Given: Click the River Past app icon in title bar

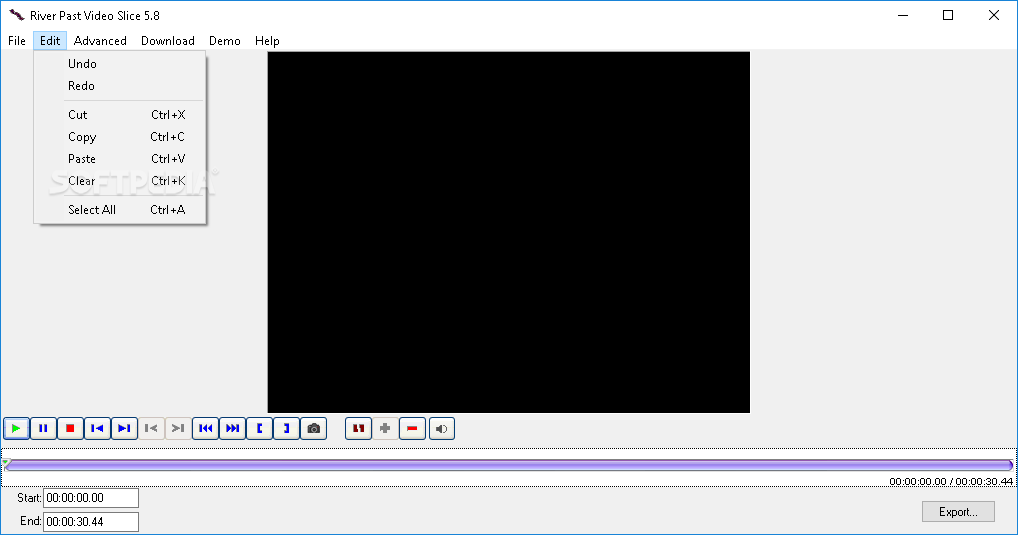Looking at the screenshot, I should [x=16, y=15].
